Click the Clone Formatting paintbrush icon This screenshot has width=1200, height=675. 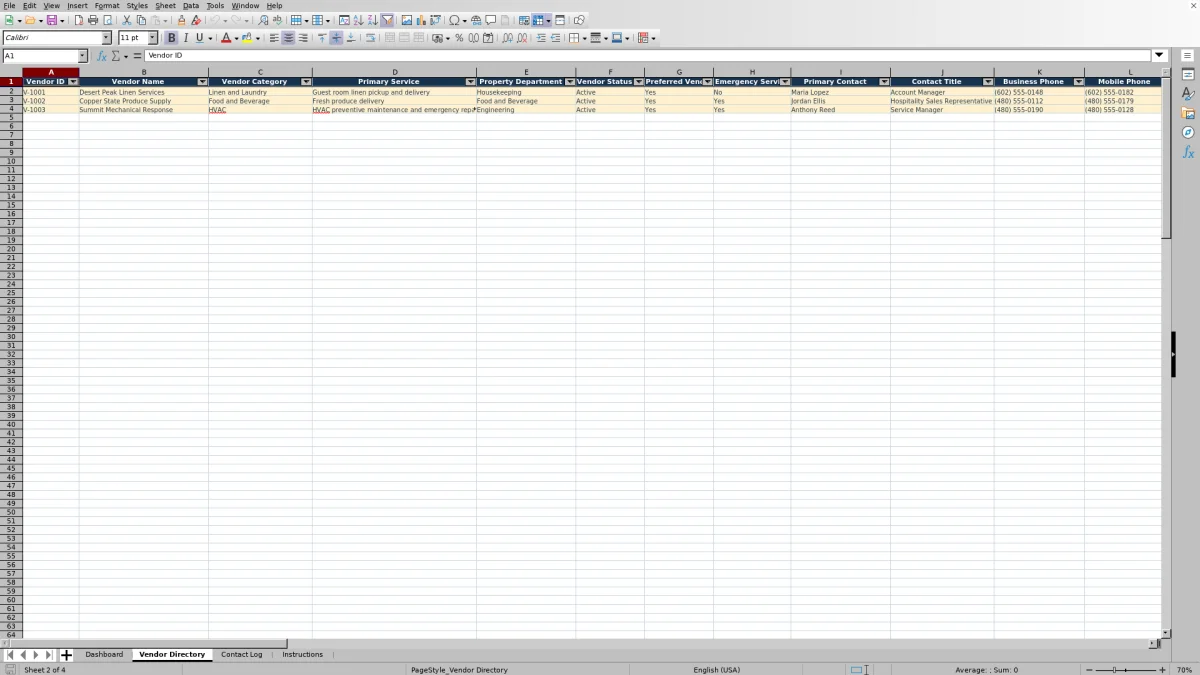tap(181, 20)
